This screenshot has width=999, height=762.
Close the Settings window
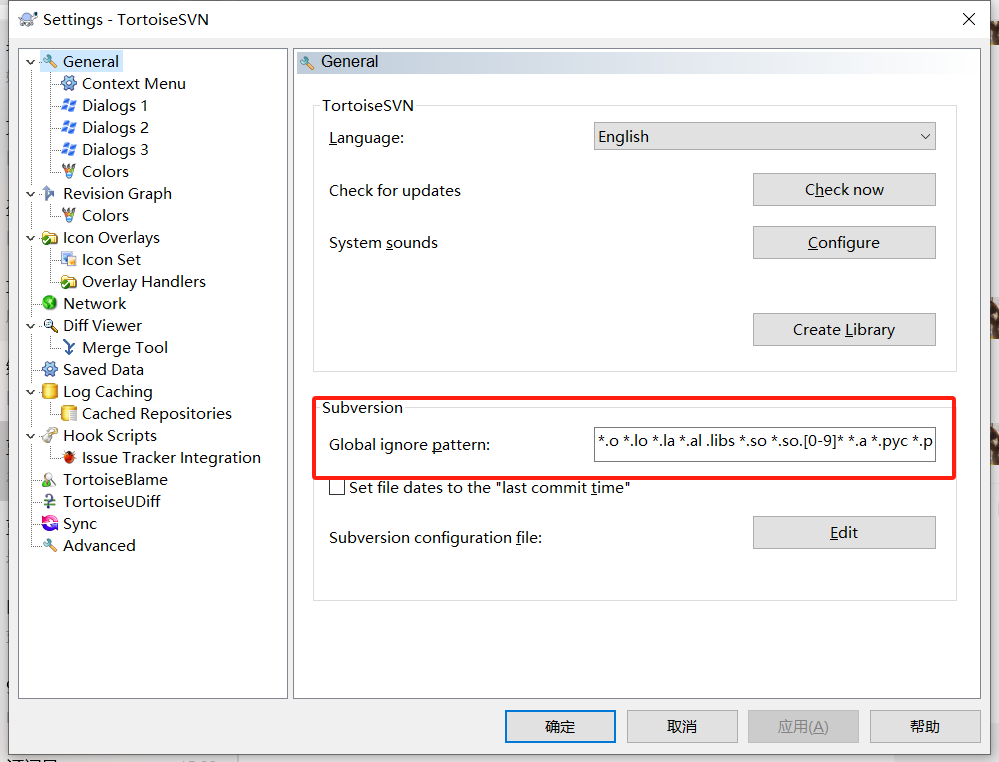968,19
